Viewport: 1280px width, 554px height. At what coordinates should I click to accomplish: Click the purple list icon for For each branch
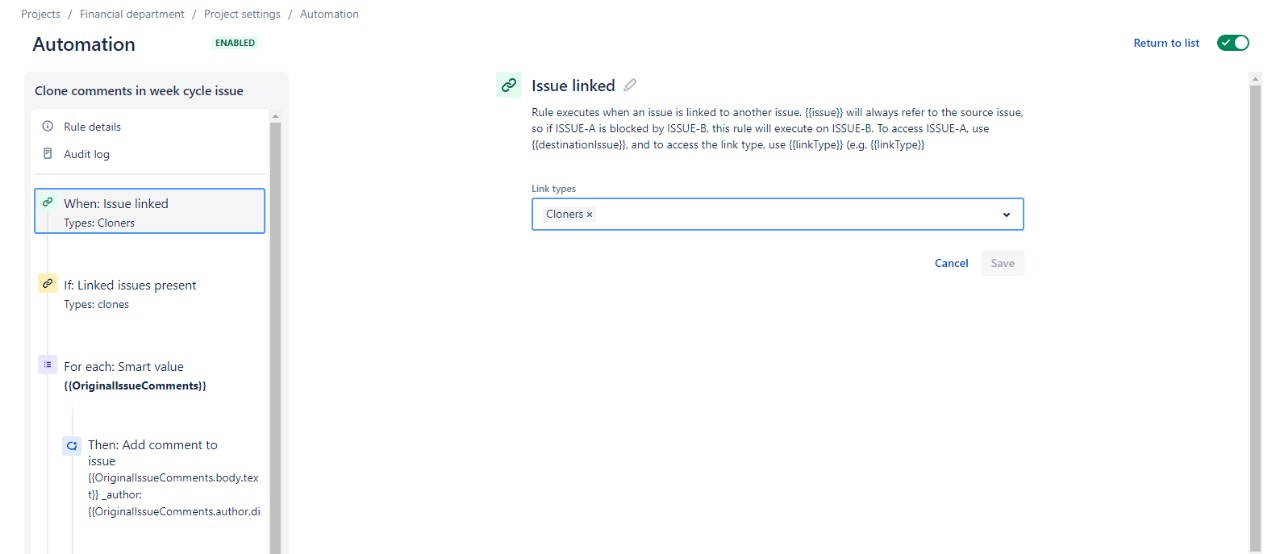47,365
